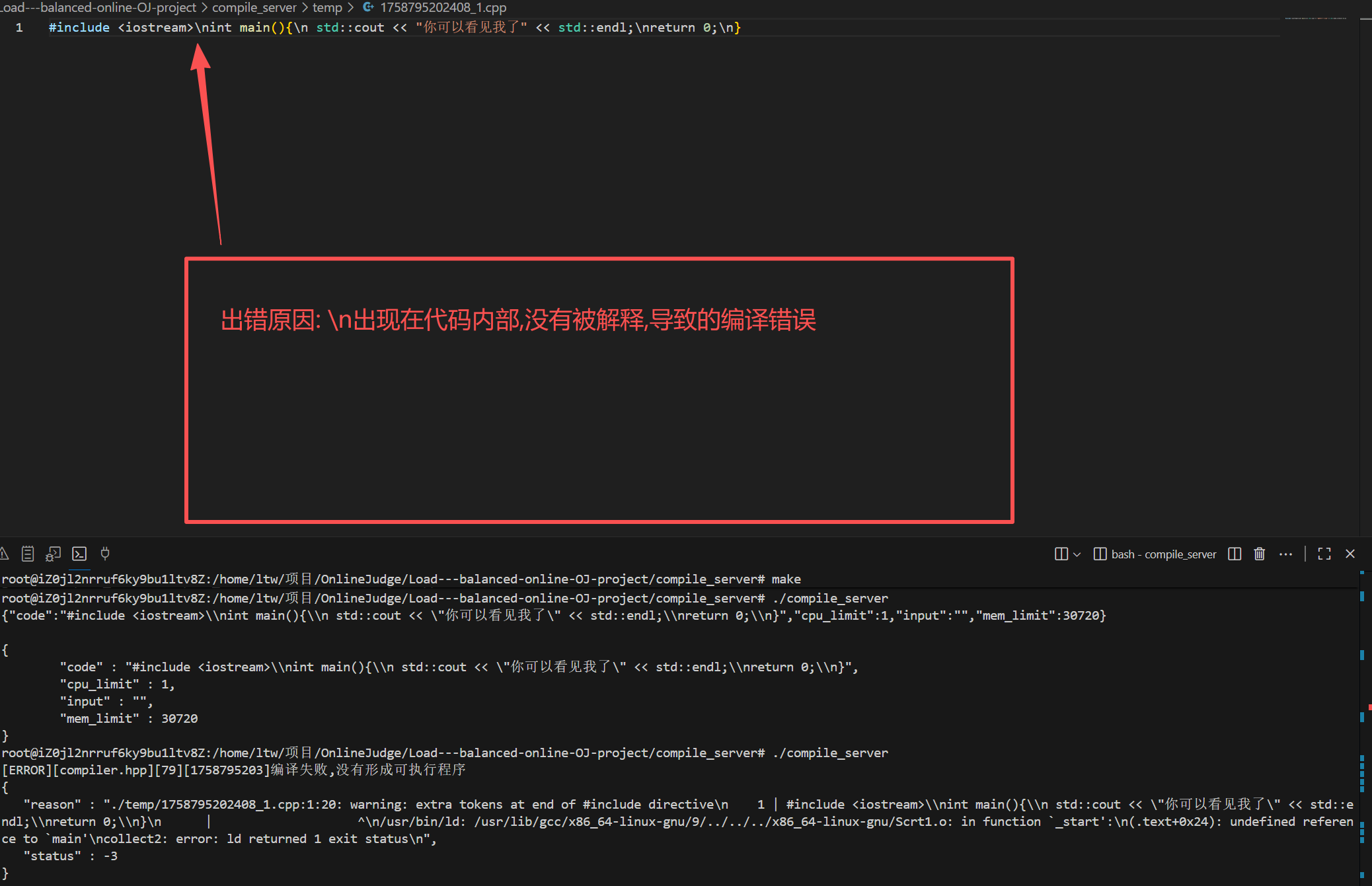Viewport: 1372px width, 886px height.
Task: Click "input" : "" terminal line
Action: [x=106, y=702]
